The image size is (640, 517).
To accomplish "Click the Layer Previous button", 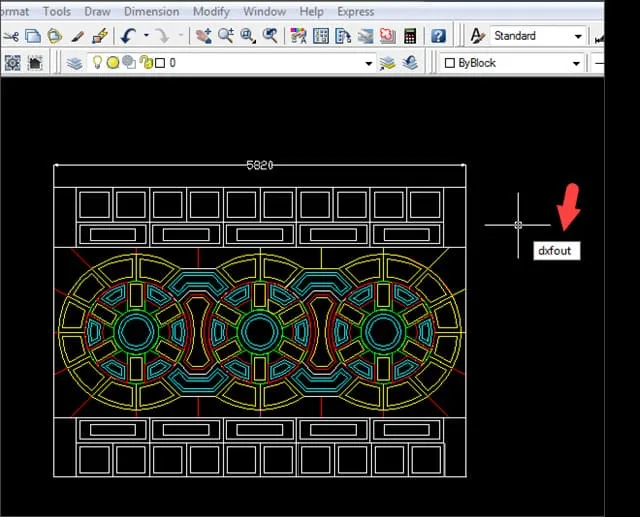I will pos(410,62).
